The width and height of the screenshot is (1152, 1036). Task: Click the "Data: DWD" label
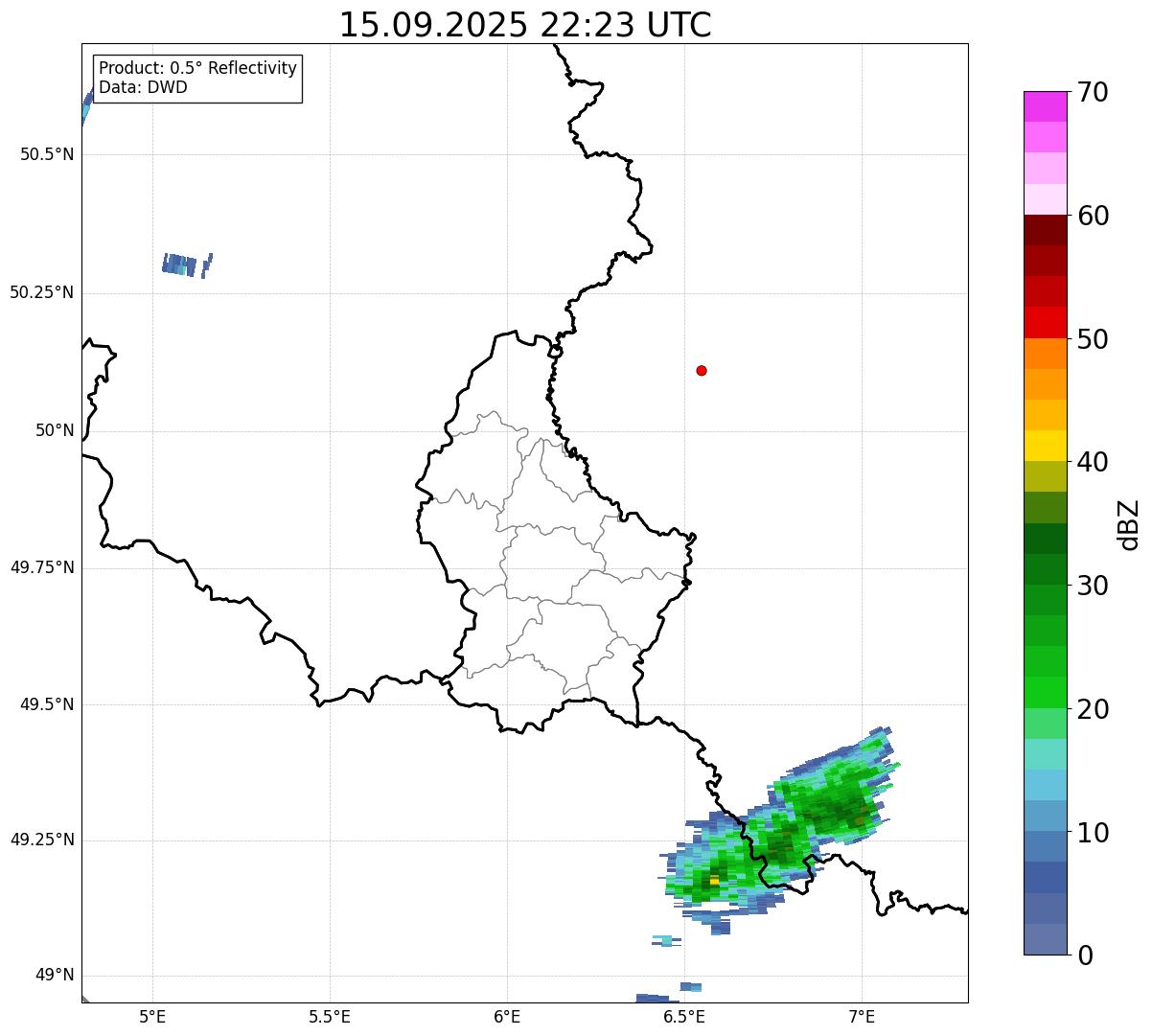(x=143, y=87)
